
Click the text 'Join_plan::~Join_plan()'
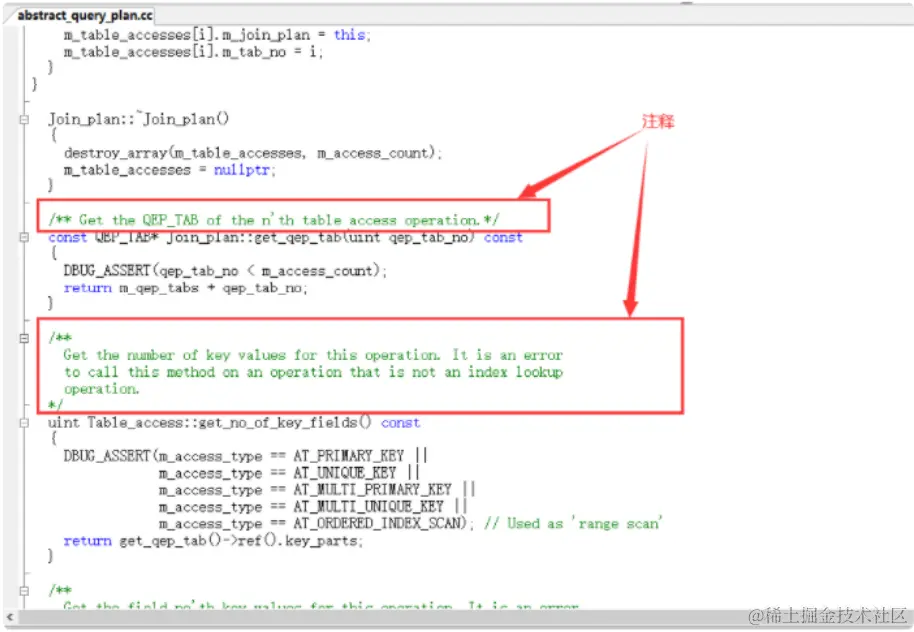click(139, 119)
